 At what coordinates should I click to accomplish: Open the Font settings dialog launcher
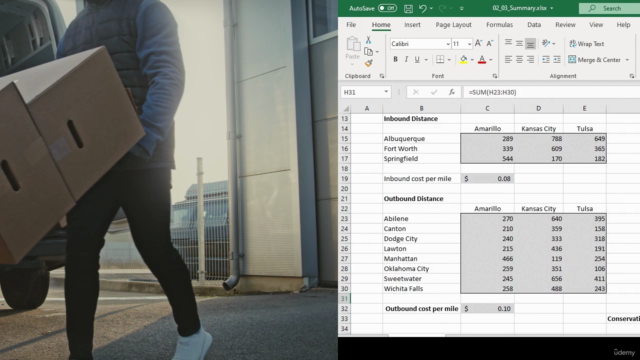[495, 76]
